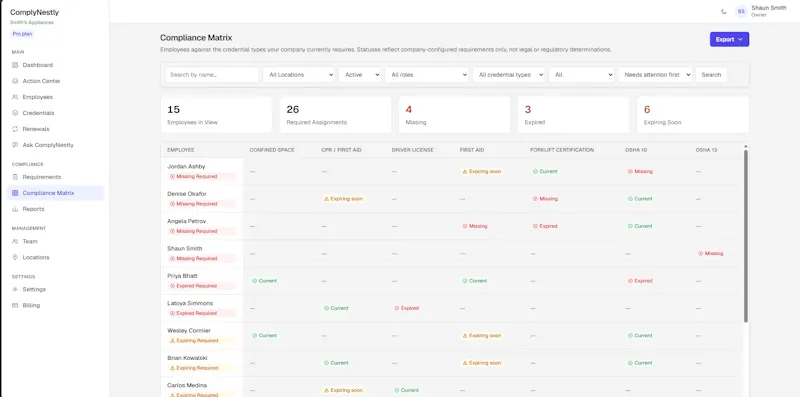The image size is (800, 397).
Task: Open Action Center page
Action: click(56, 81)
